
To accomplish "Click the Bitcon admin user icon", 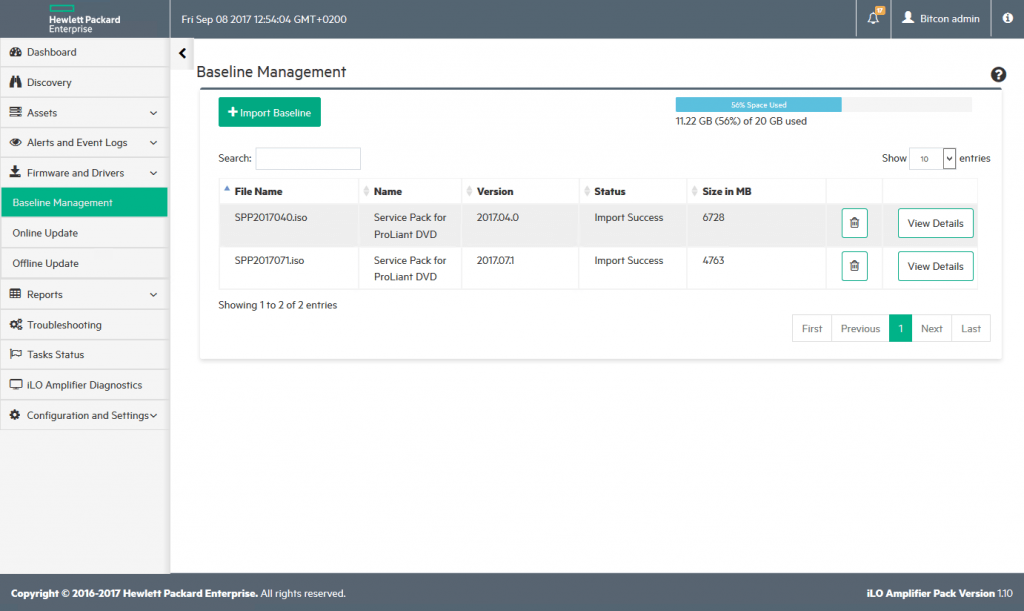I will pyautogui.click(x=908, y=18).
